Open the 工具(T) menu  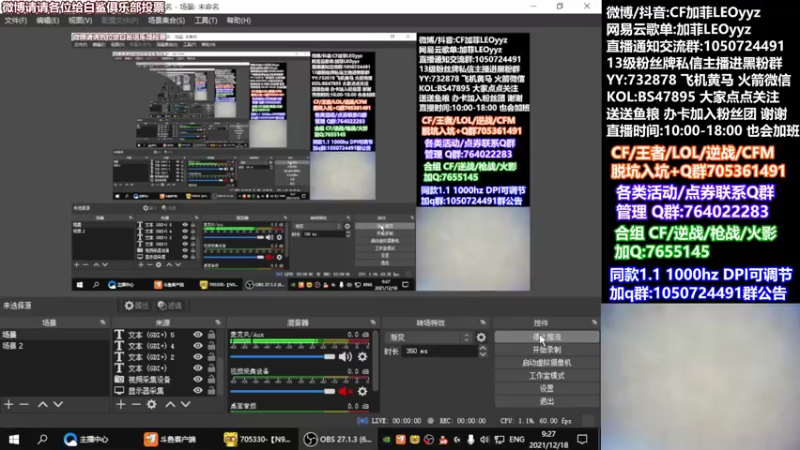coord(206,20)
